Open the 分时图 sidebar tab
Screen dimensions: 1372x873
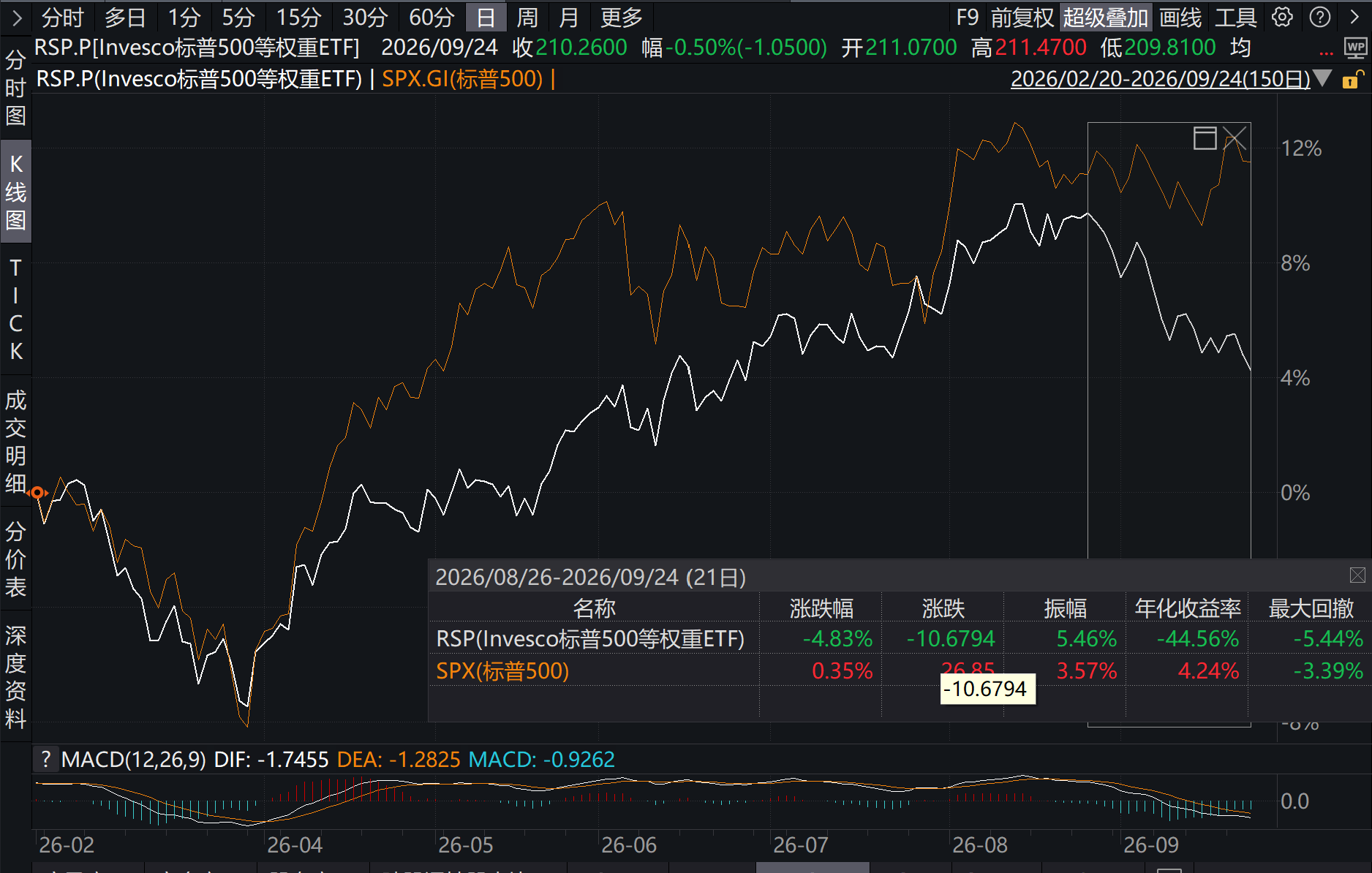click(x=15, y=88)
